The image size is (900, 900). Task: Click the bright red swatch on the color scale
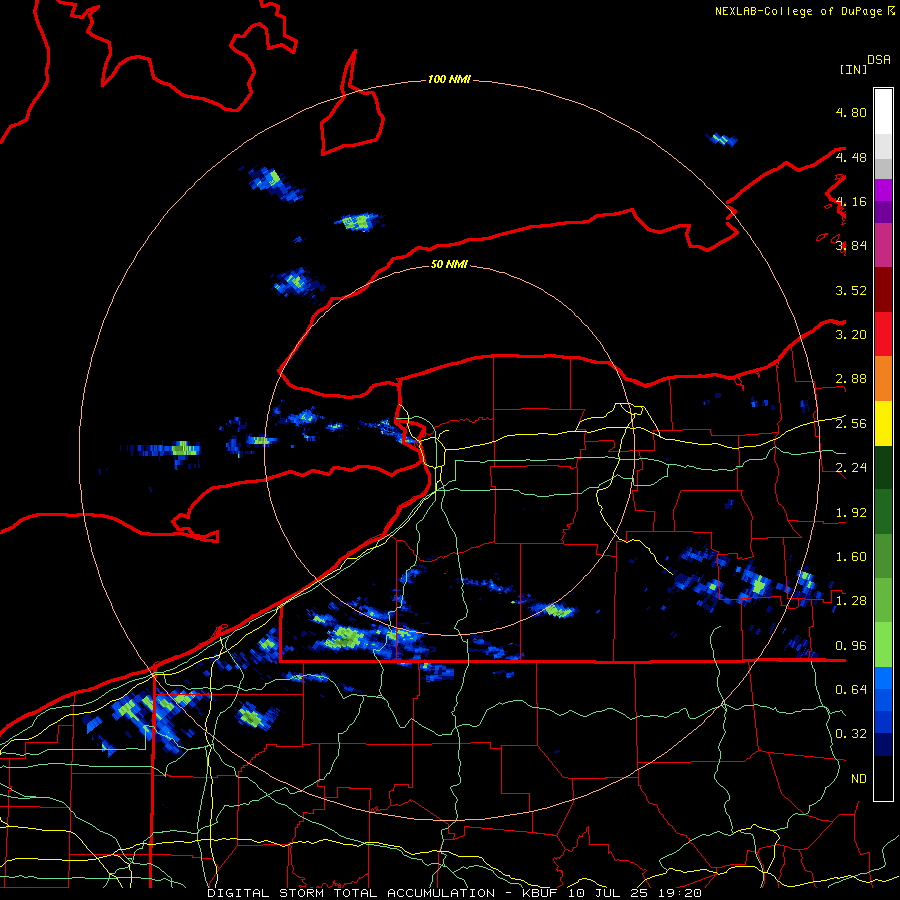tap(883, 334)
